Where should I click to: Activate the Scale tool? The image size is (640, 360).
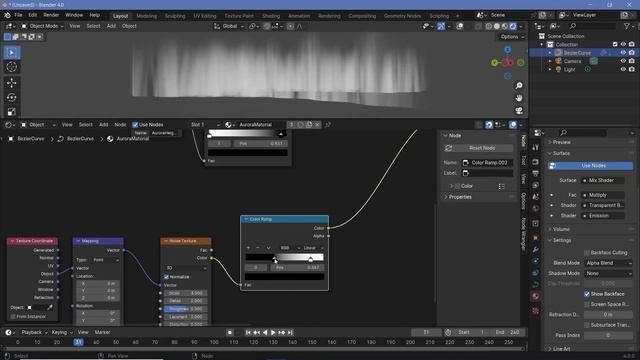click(11, 111)
